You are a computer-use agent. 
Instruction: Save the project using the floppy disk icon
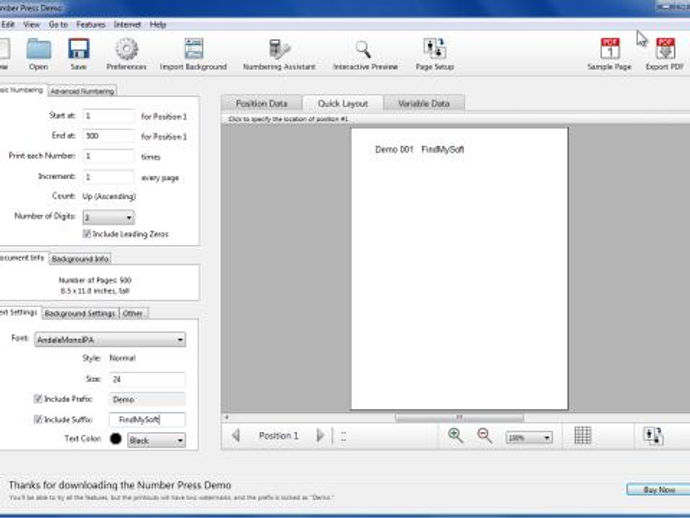coord(79,49)
